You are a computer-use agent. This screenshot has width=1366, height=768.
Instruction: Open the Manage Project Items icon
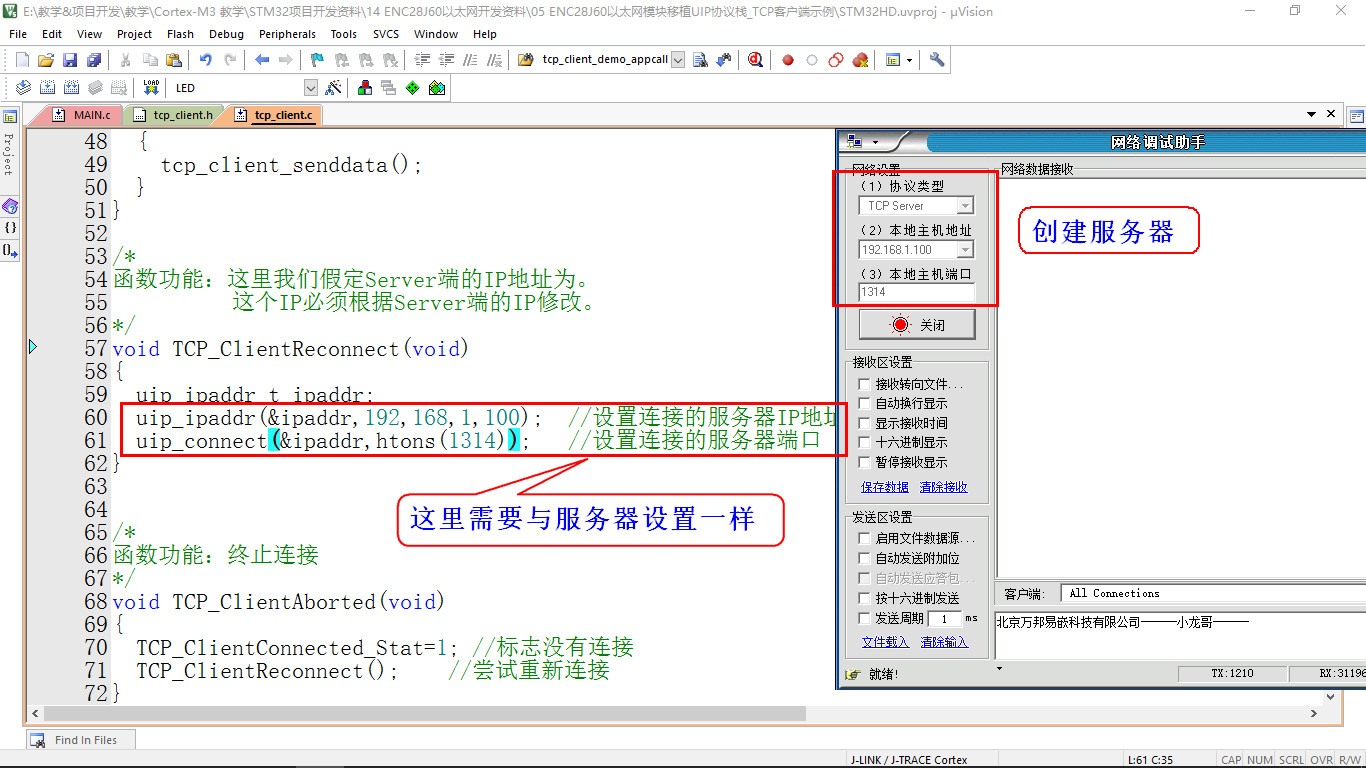click(365, 88)
